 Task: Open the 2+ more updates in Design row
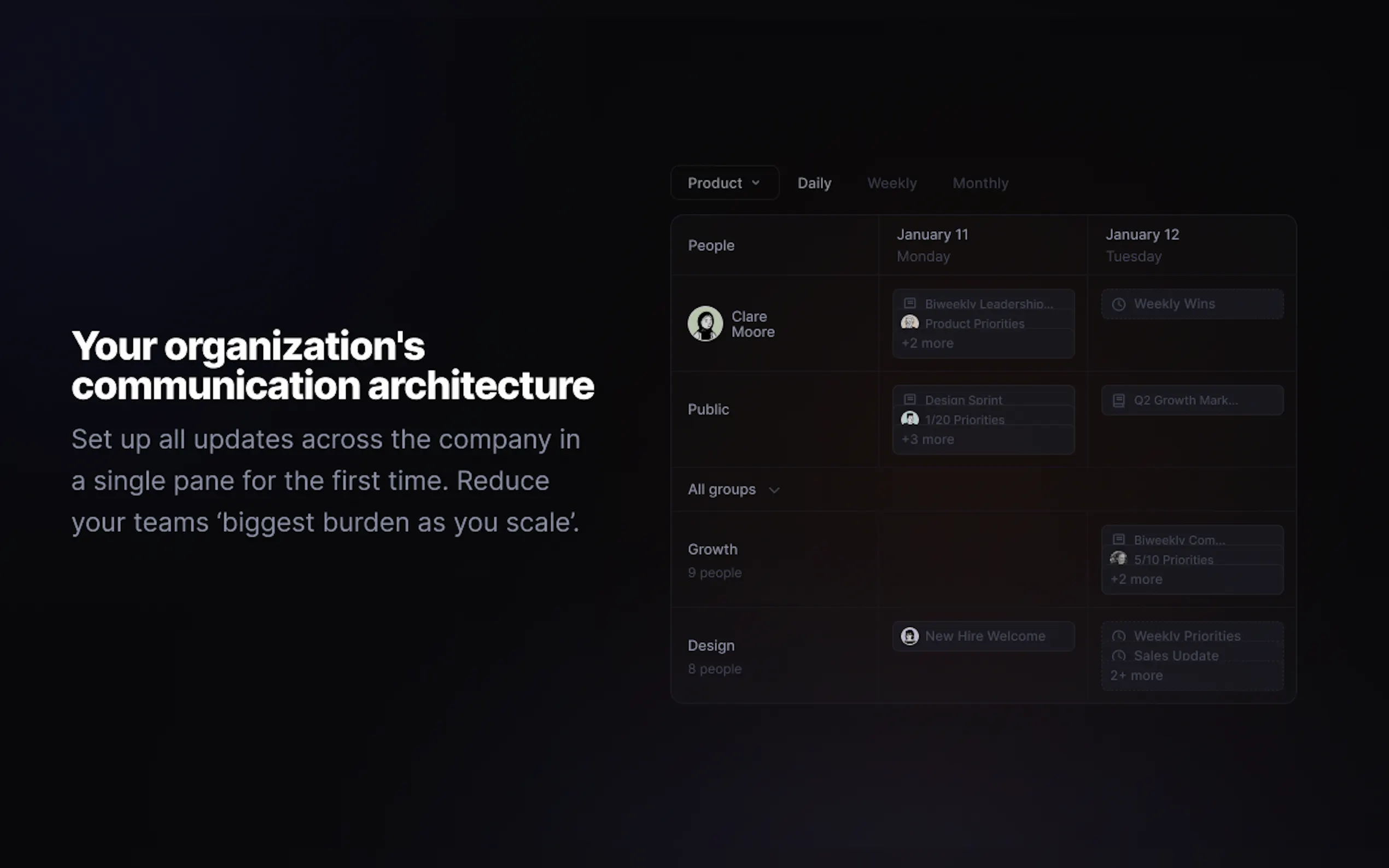coord(1135,675)
